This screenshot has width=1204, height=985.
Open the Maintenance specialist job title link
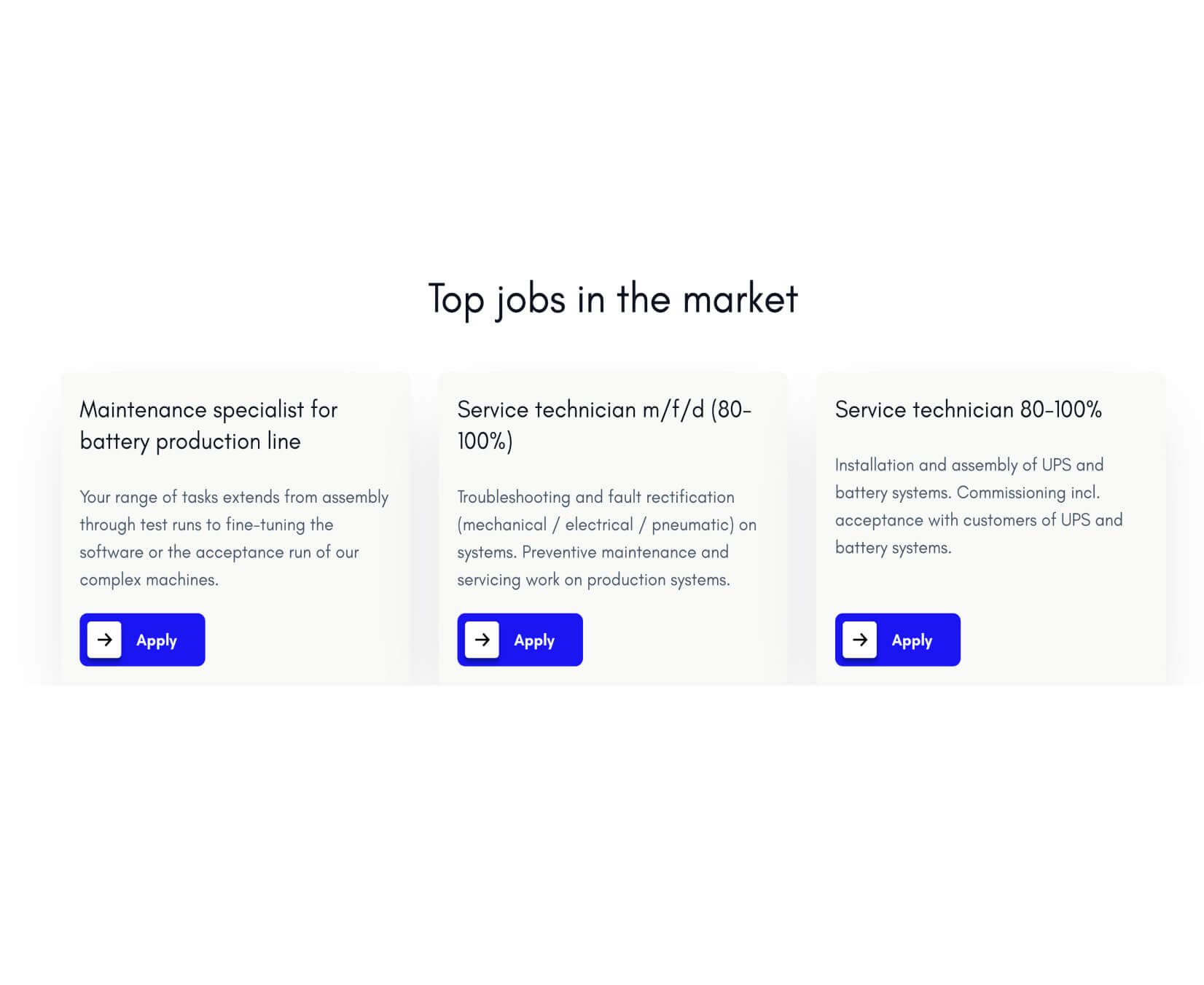coord(208,425)
